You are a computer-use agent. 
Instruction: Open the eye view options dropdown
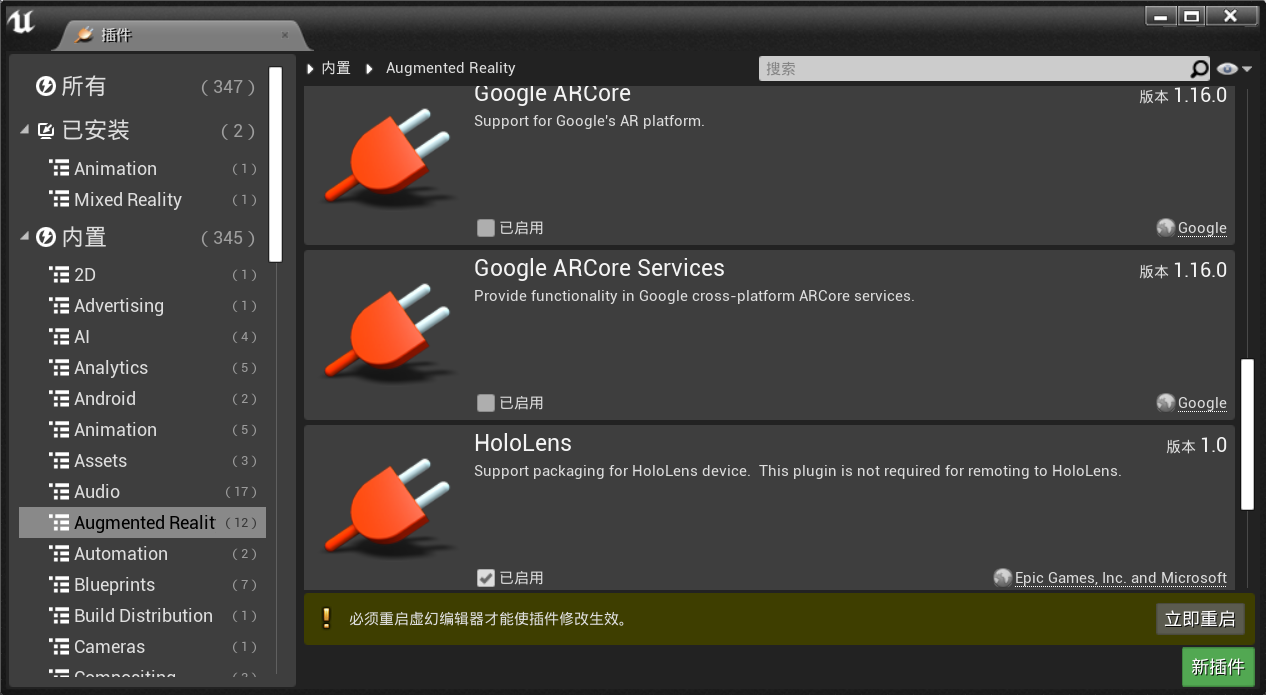pos(1235,69)
